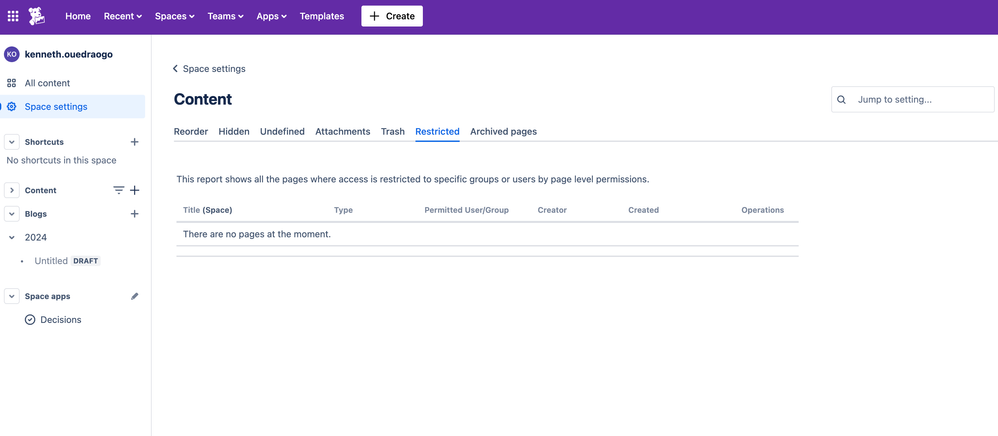Viewport: 998px width, 436px height.
Task: Add a shortcut with plus icon
Action: (x=134, y=142)
